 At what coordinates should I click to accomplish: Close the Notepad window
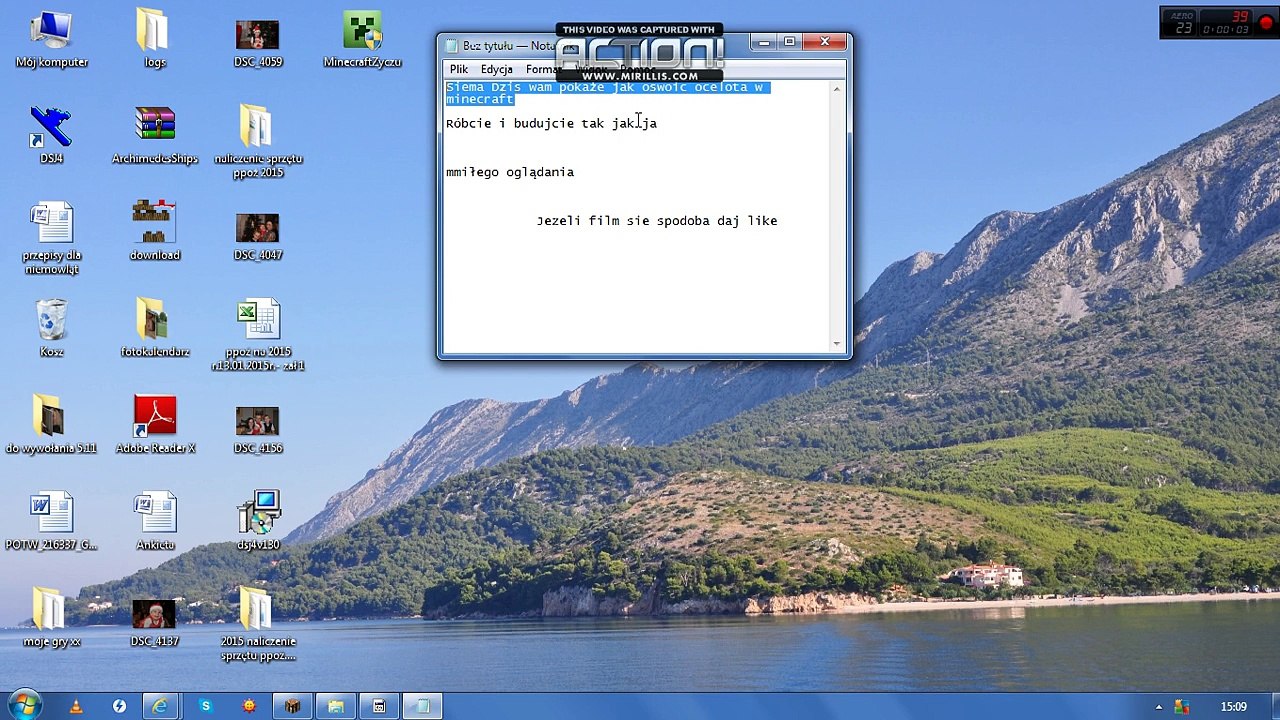(825, 42)
